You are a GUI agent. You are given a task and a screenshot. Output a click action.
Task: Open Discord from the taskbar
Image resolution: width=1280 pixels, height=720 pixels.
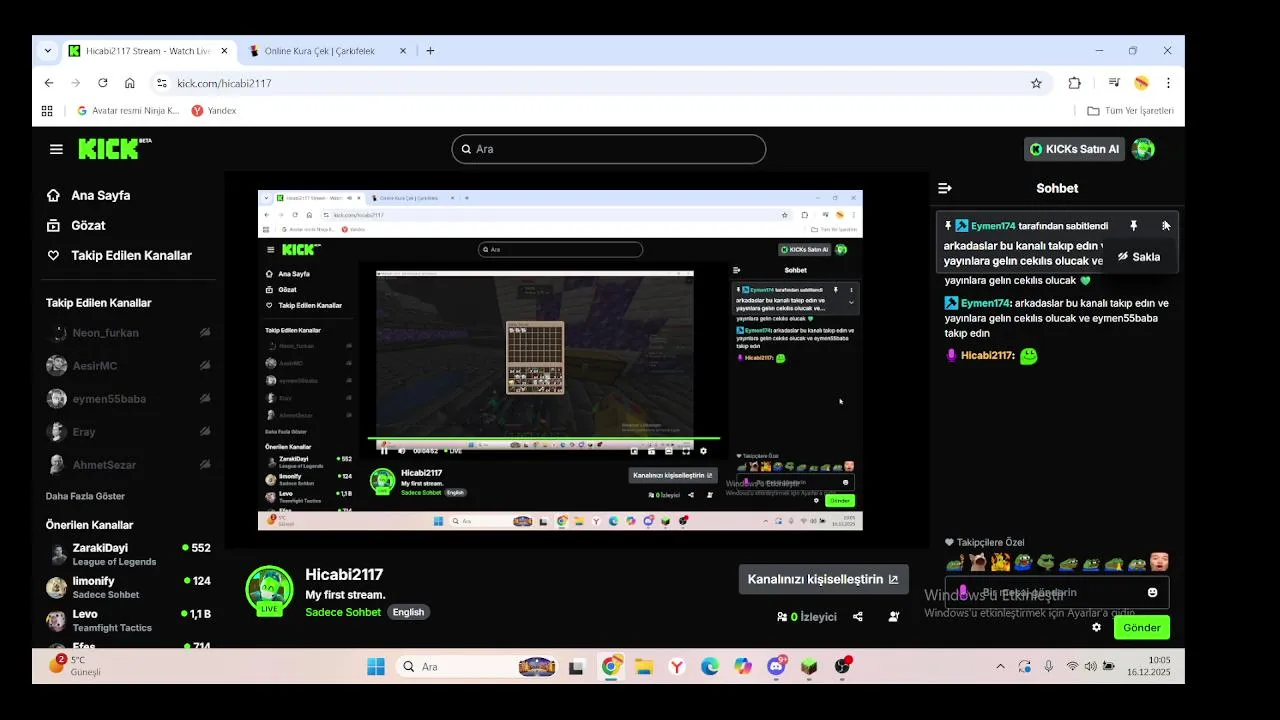coord(776,667)
